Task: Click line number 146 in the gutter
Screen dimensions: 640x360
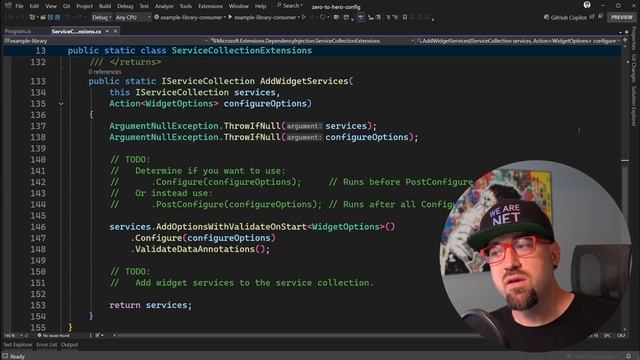Action: pos(38,227)
